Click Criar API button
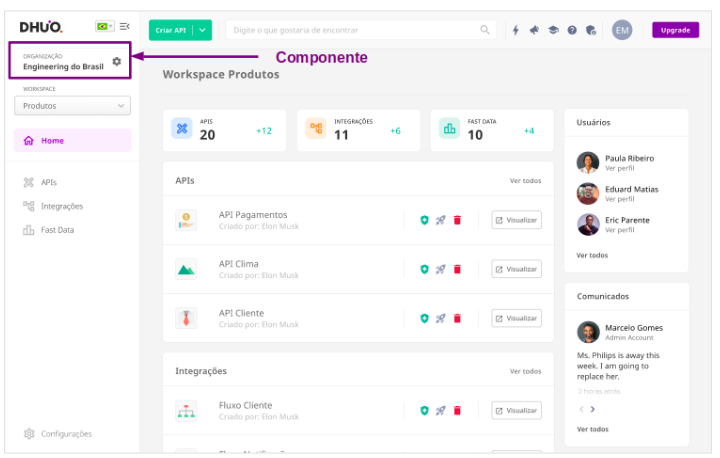This screenshot has width=720, height=458. (x=170, y=30)
